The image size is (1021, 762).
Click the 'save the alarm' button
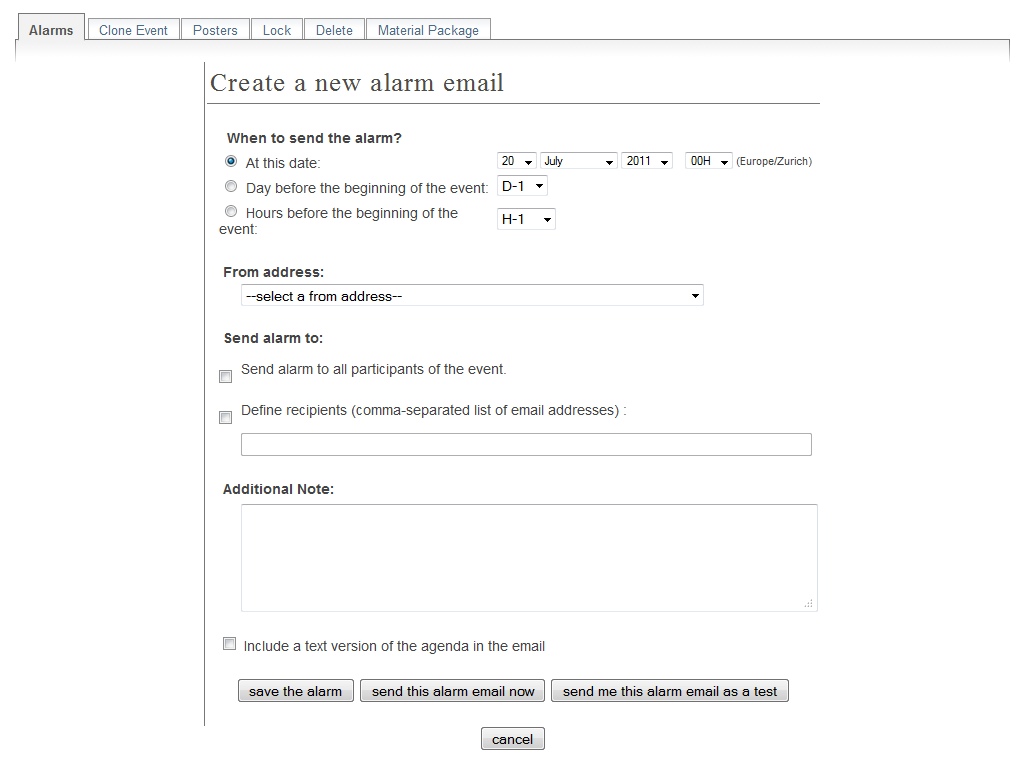[x=296, y=691]
